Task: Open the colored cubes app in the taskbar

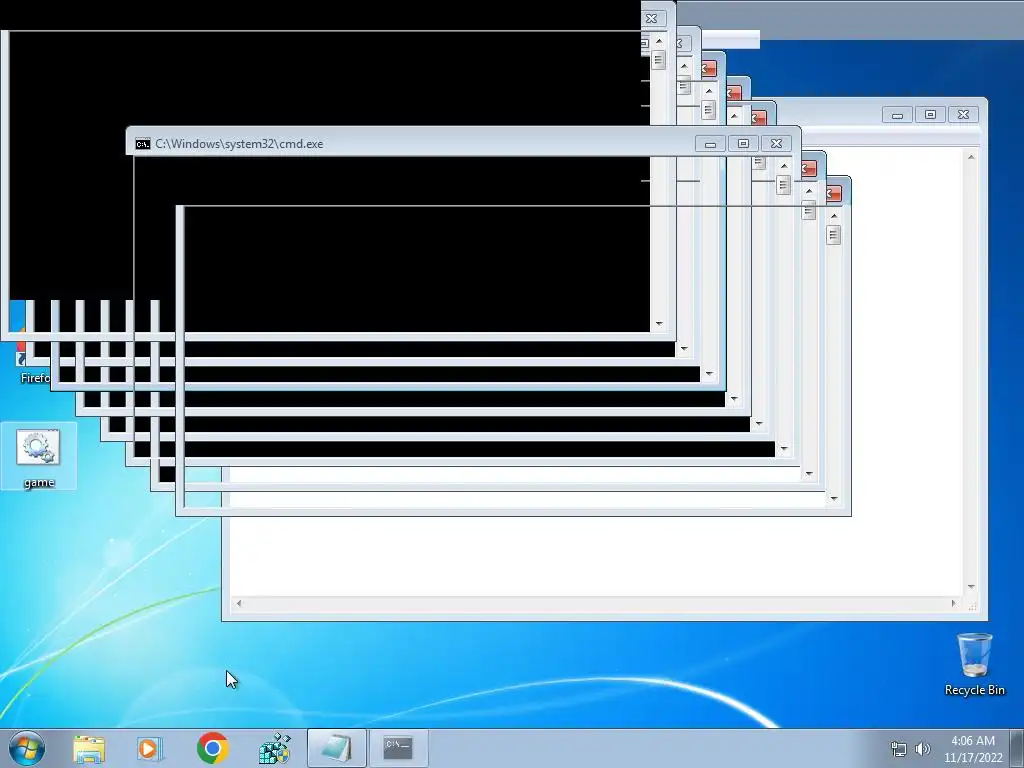Action: pos(274,748)
